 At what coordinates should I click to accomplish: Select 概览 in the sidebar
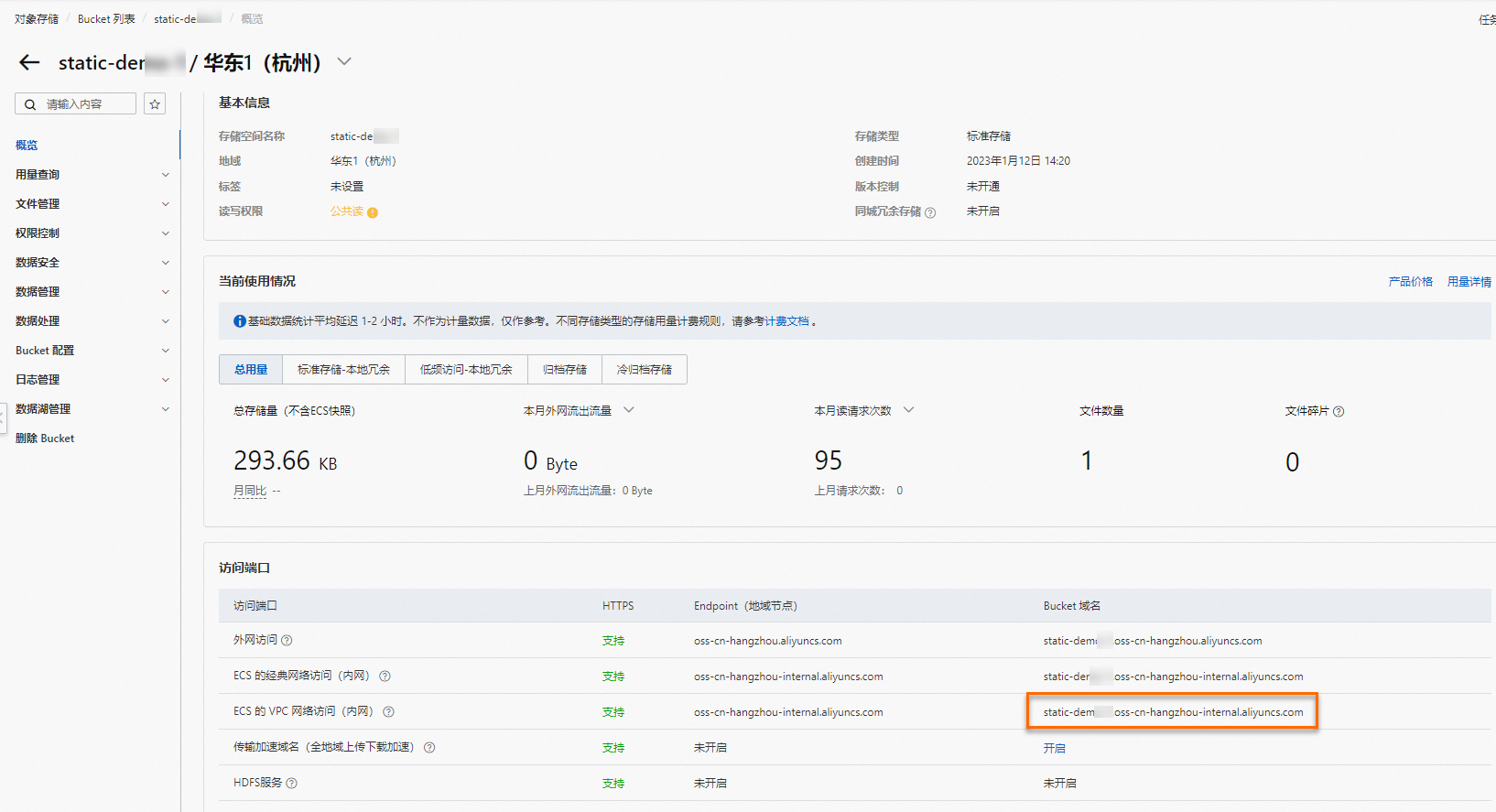click(x=27, y=146)
